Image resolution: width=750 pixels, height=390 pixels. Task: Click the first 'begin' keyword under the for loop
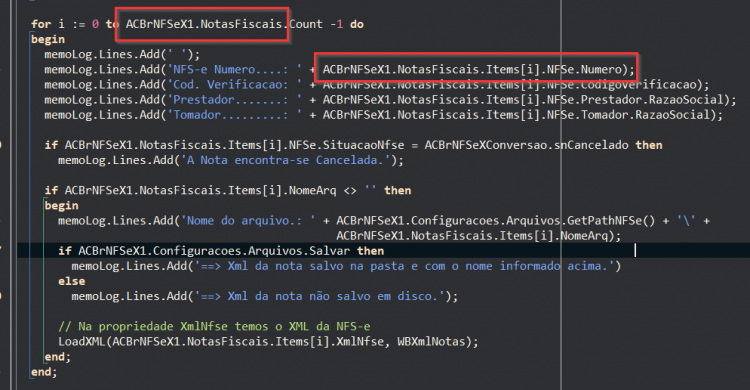(48, 39)
